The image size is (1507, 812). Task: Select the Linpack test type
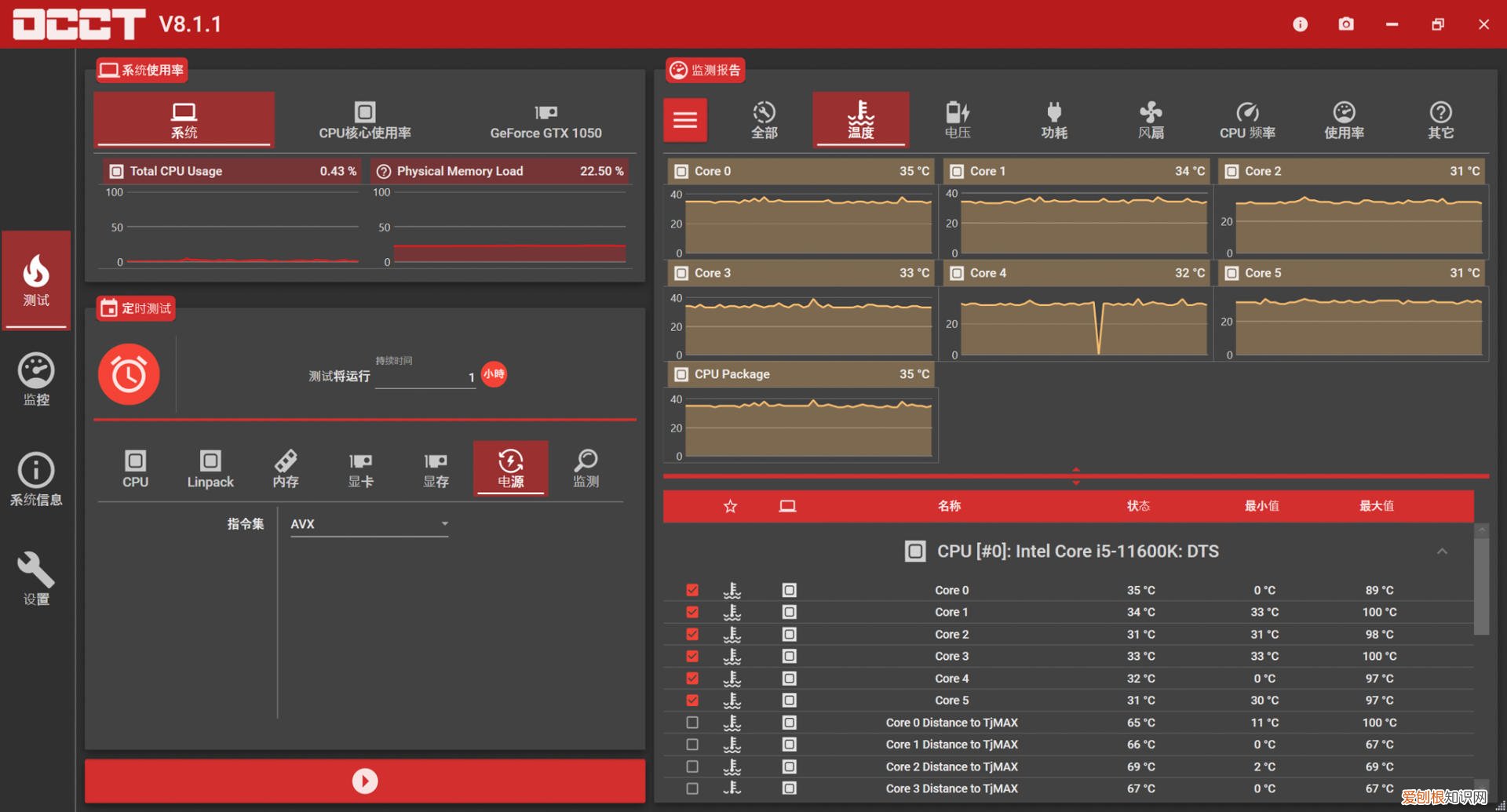pos(210,468)
